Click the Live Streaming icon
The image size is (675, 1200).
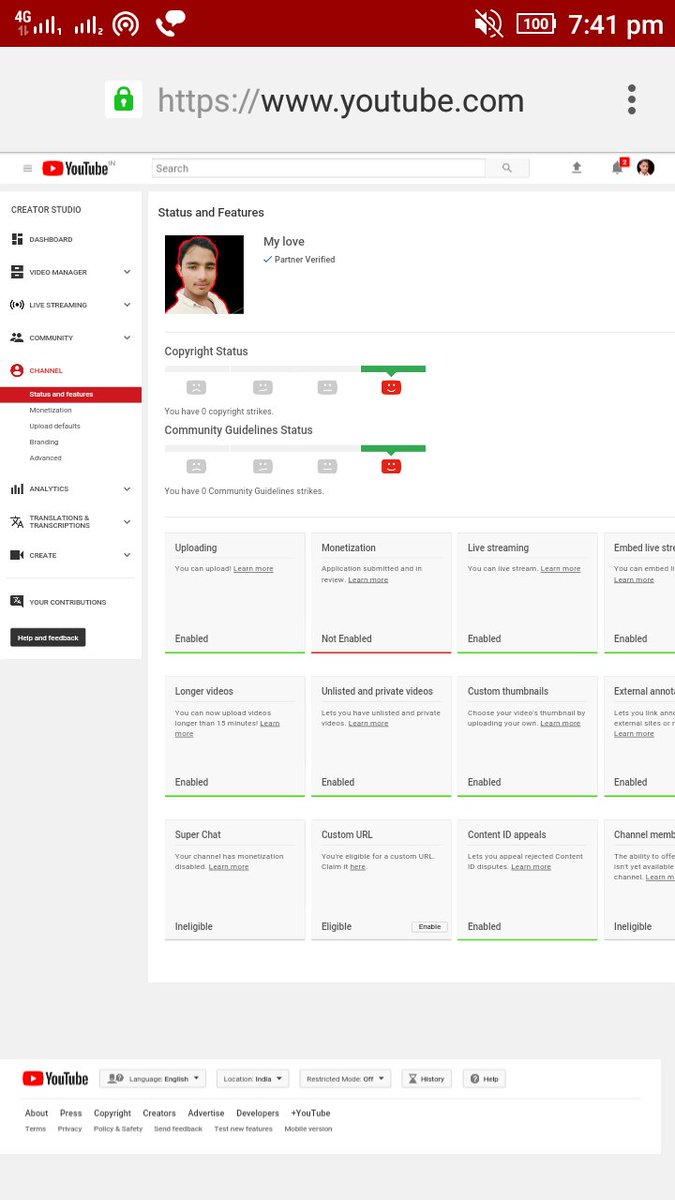[x=17, y=305]
